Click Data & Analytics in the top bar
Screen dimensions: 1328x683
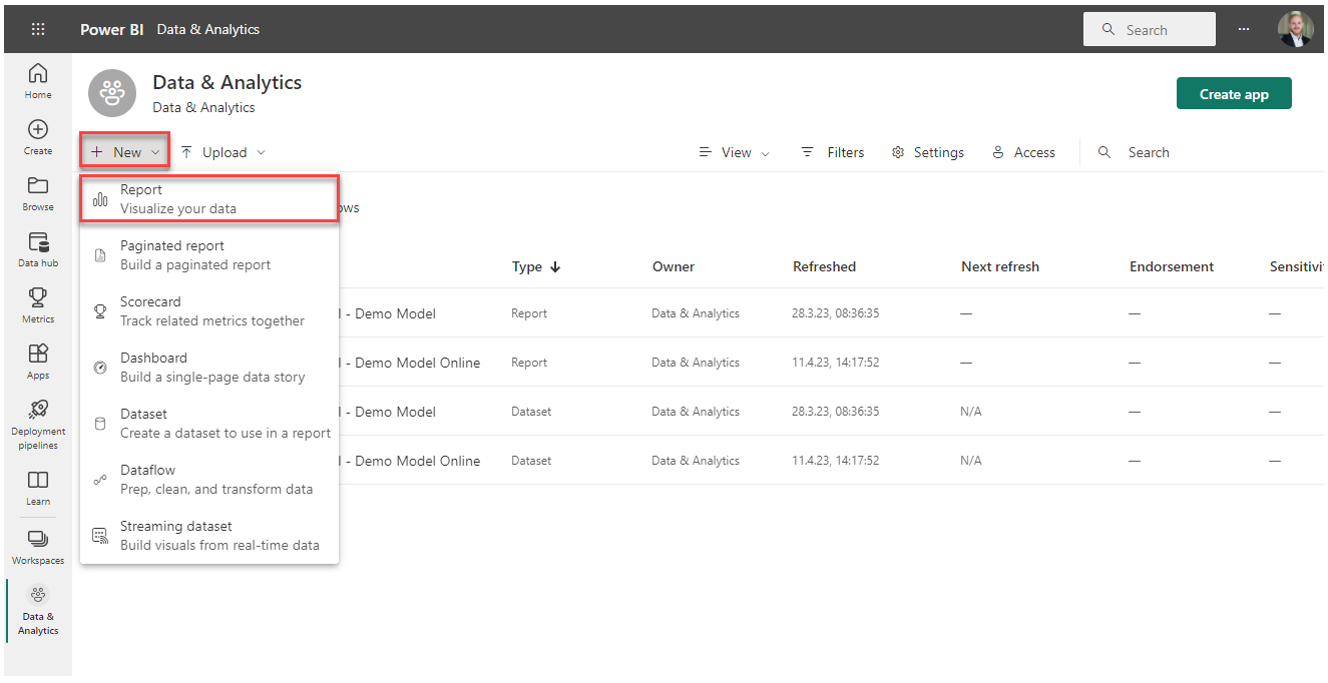(x=208, y=29)
